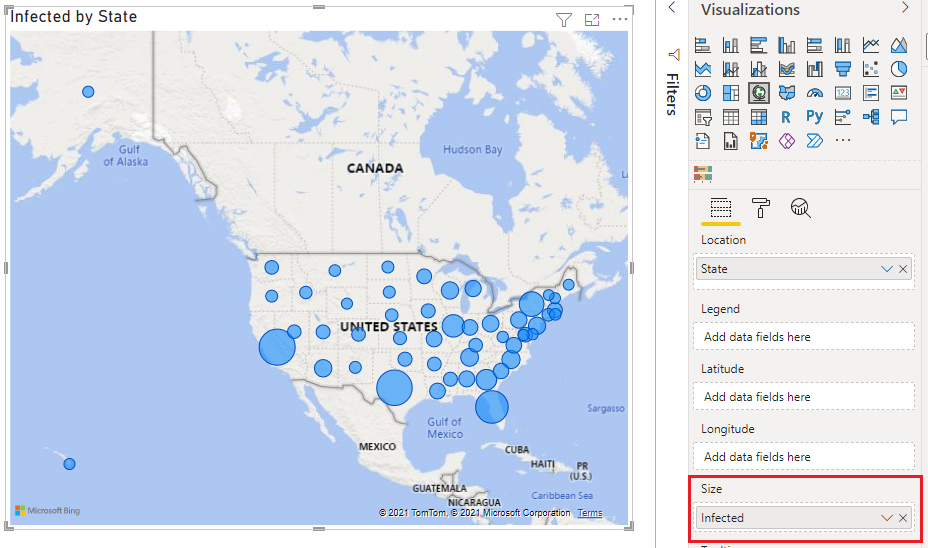Select the large Texas bubble
928x548 pixels.
(x=394, y=388)
